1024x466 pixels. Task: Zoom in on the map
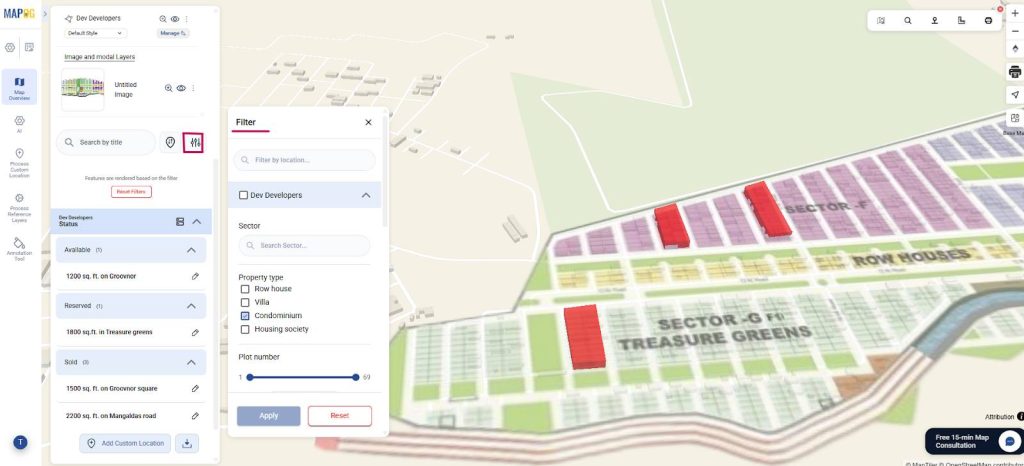tap(1015, 14)
